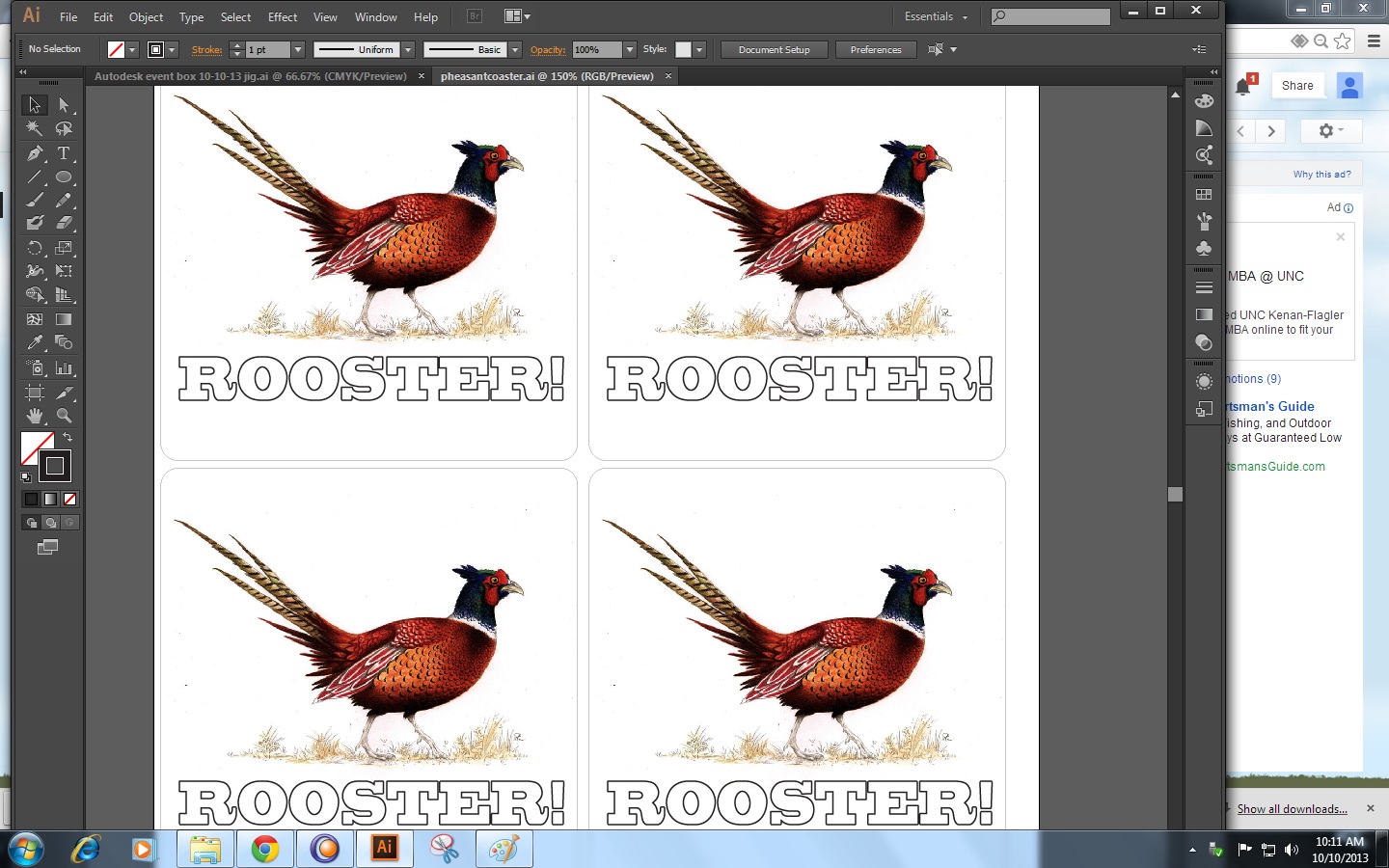Select the Ellipse tool
Image resolution: width=1389 pixels, height=868 pixels.
click(x=64, y=177)
